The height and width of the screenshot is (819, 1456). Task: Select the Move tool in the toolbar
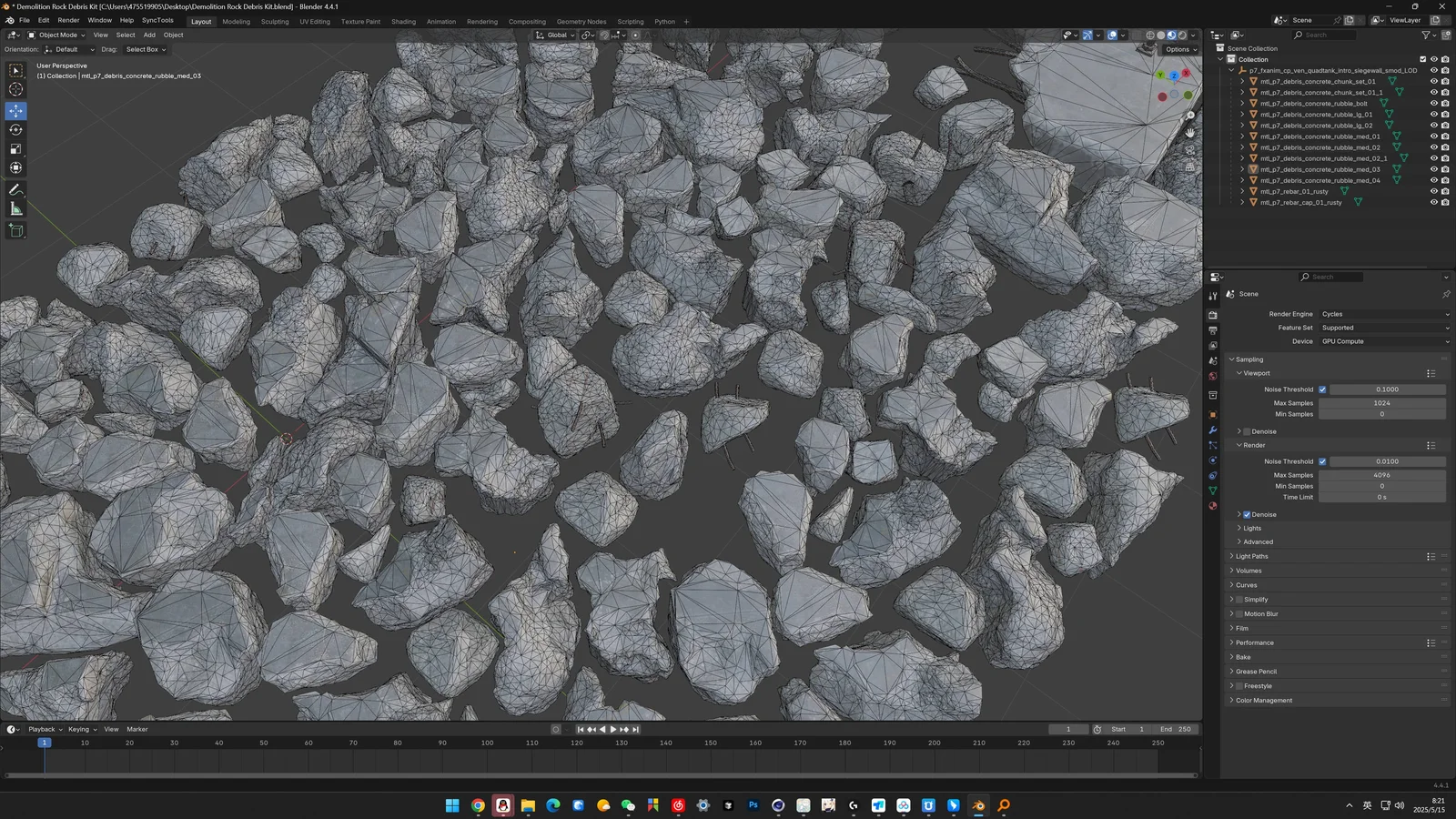pyautogui.click(x=15, y=110)
